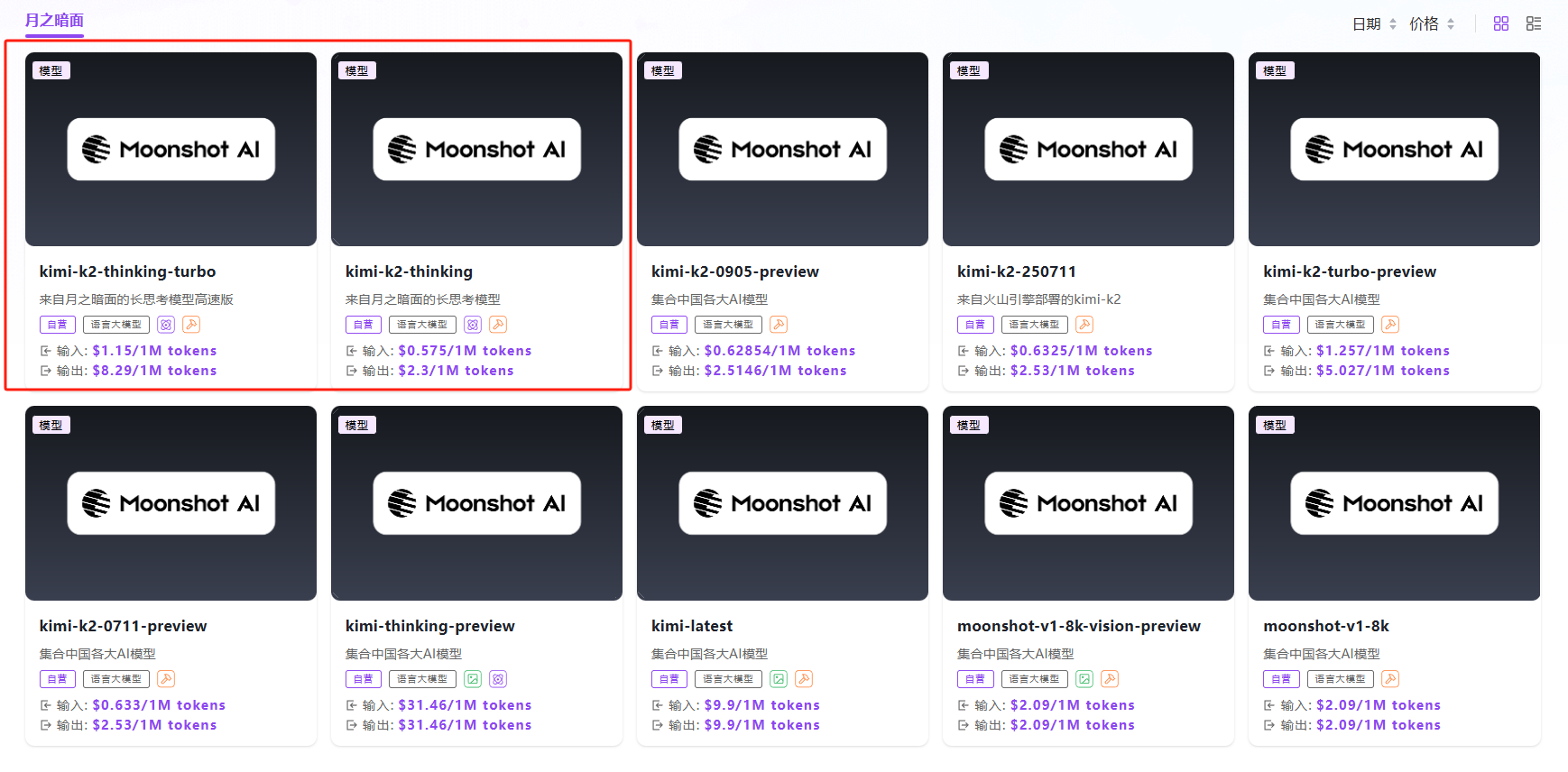Click 自营 tag on kimi-k2-250711 card
The height and width of the screenshot is (772, 1568).
pyautogui.click(x=975, y=325)
